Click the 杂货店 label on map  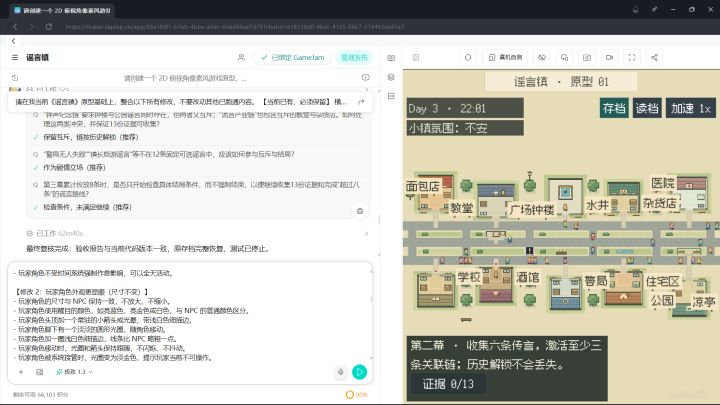pyautogui.click(x=659, y=203)
